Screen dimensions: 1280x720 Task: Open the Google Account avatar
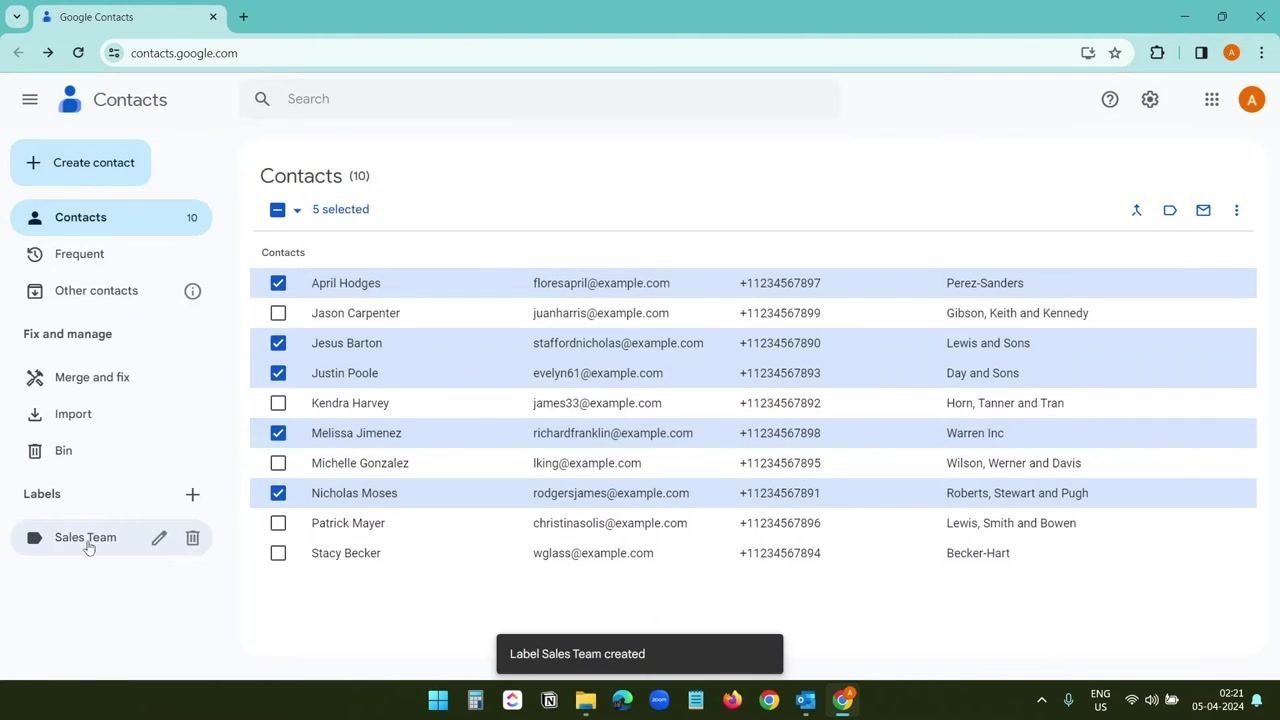[x=1251, y=99]
